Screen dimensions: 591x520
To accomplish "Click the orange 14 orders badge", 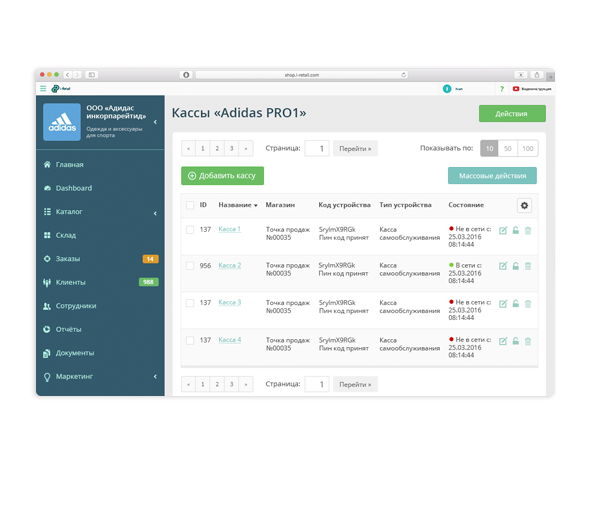I will [x=150, y=259].
